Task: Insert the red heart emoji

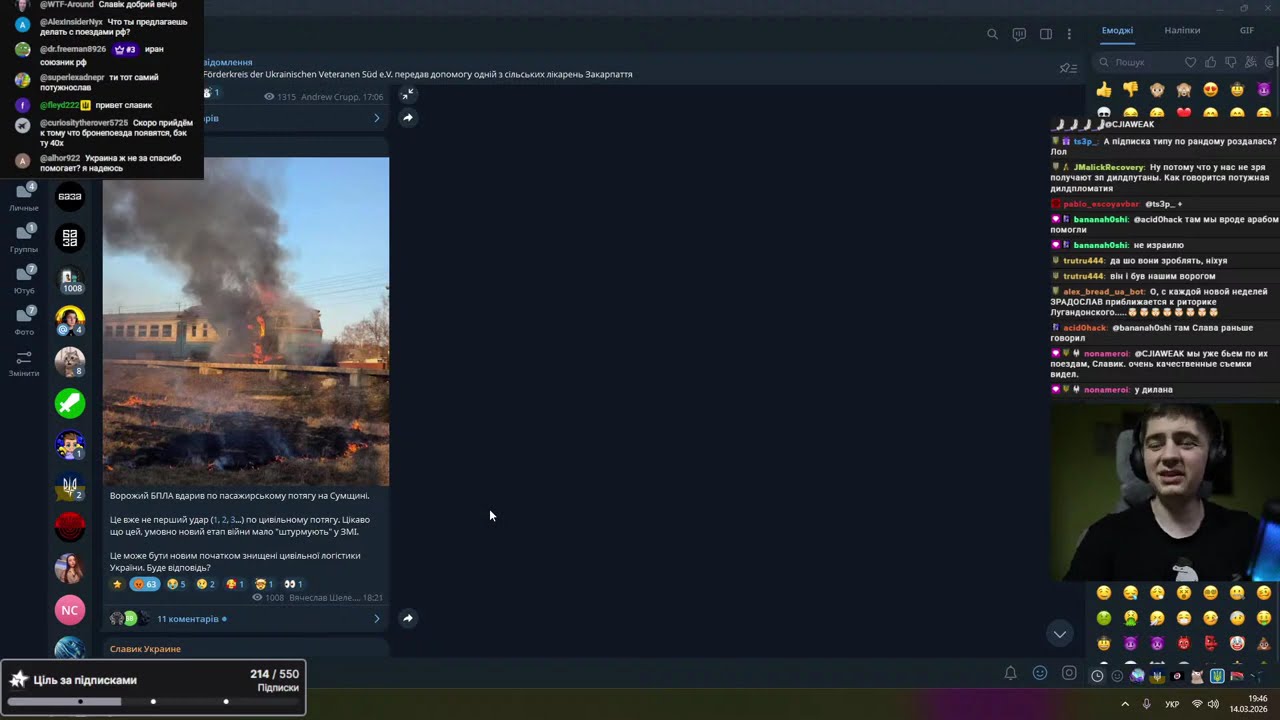Action: 1184,113
